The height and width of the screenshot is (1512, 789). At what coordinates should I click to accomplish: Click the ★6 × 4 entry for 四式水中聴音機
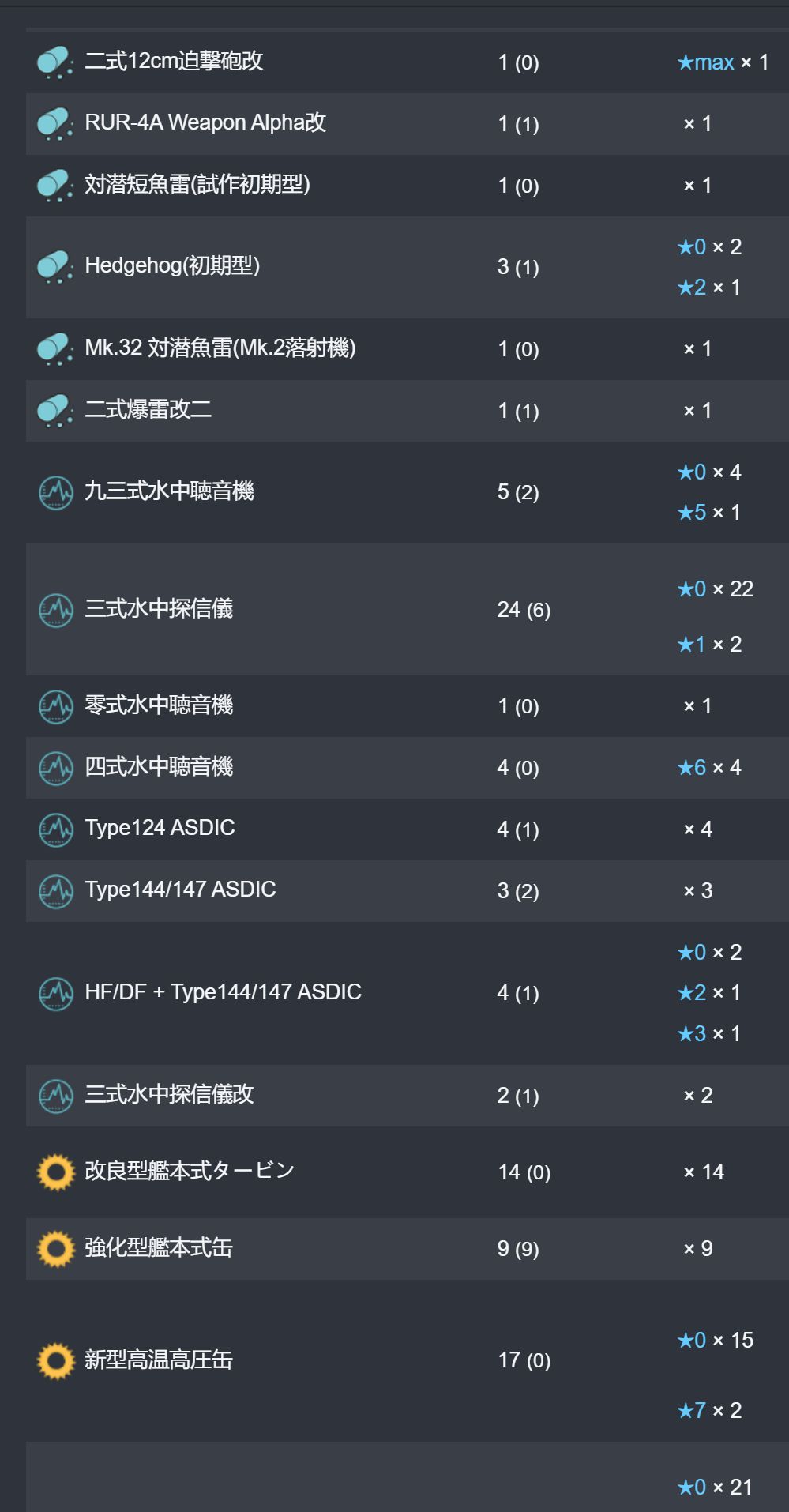(709, 767)
